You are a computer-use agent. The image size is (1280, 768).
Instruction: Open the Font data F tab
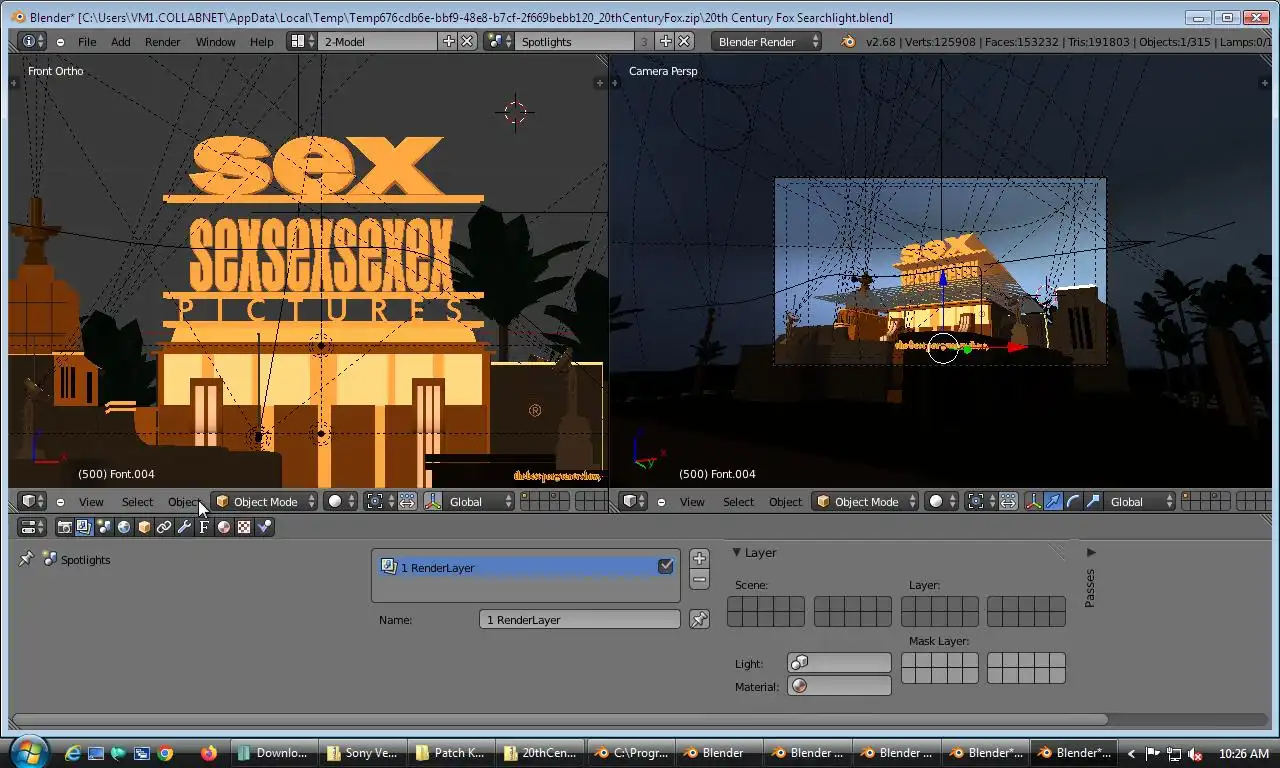pyautogui.click(x=204, y=527)
